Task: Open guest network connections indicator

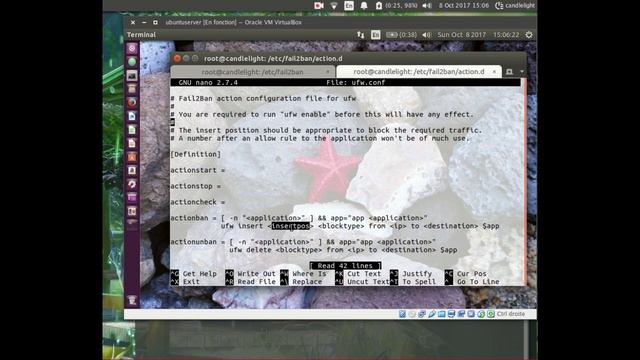Action: point(360,35)
